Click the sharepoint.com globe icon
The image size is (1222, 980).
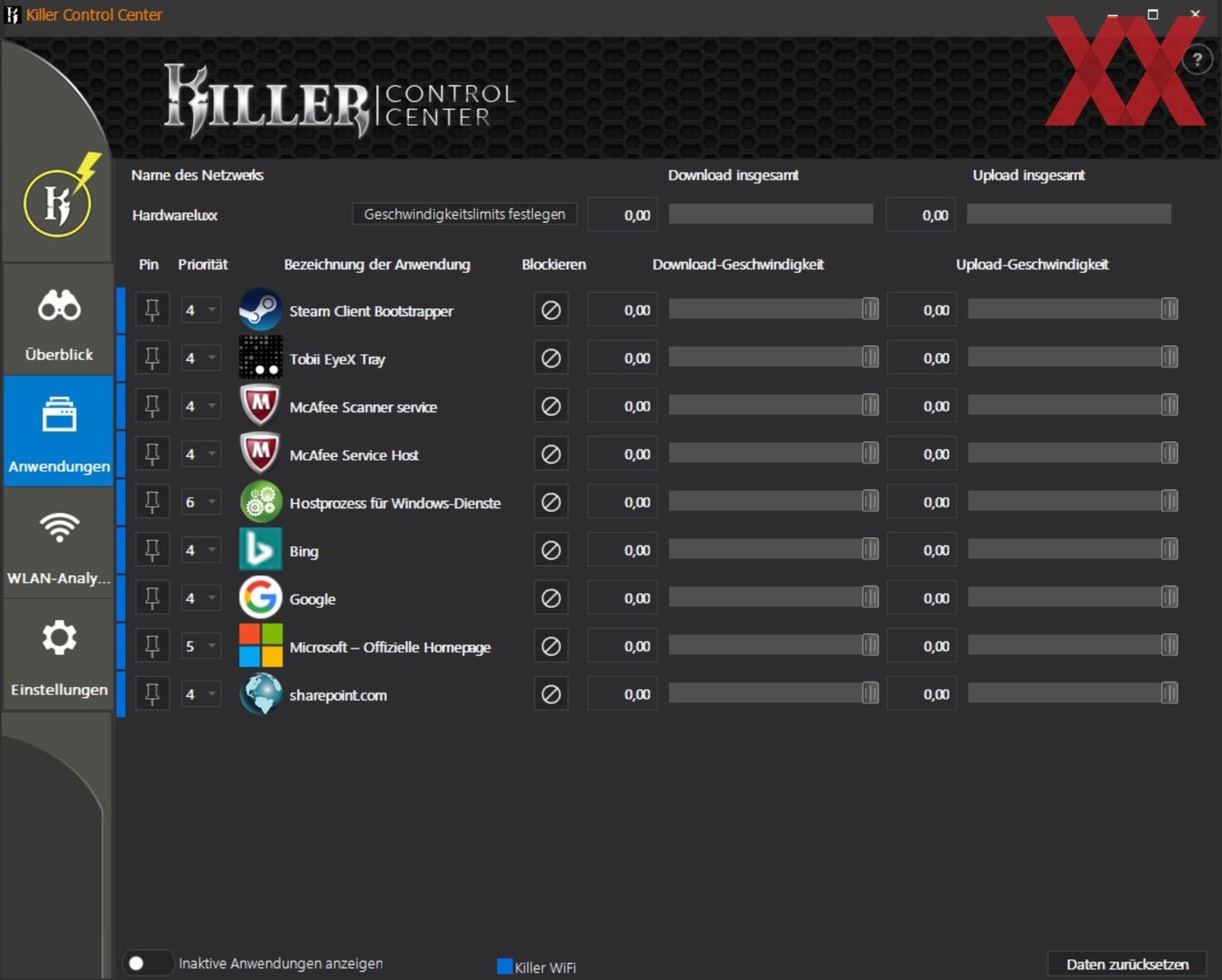point(261,694)
